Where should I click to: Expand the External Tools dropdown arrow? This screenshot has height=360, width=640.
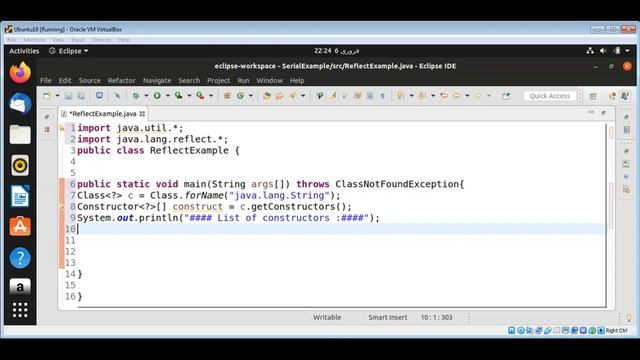pos(211,96)
